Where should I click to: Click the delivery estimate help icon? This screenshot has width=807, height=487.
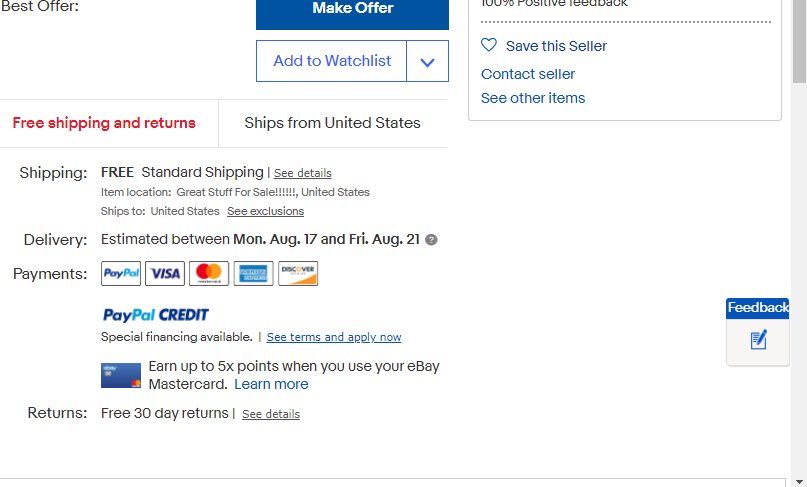(431, 240)
